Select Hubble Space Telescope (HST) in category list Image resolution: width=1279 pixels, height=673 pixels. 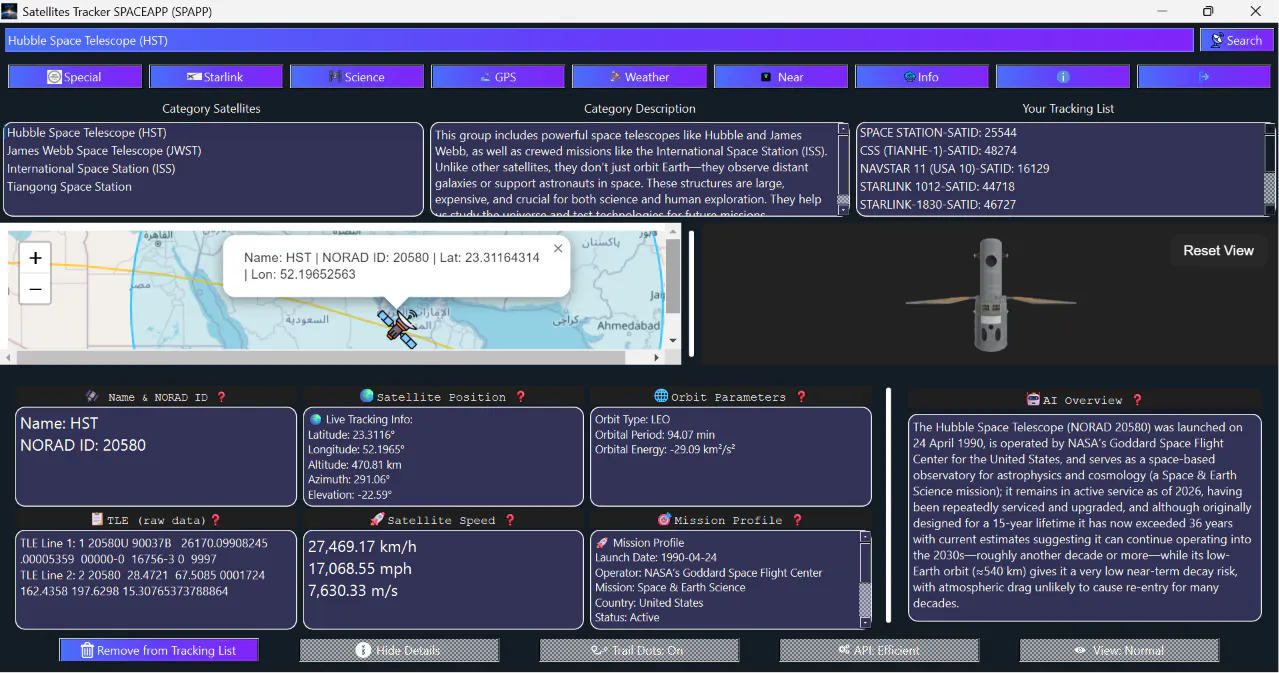(87, 132)
